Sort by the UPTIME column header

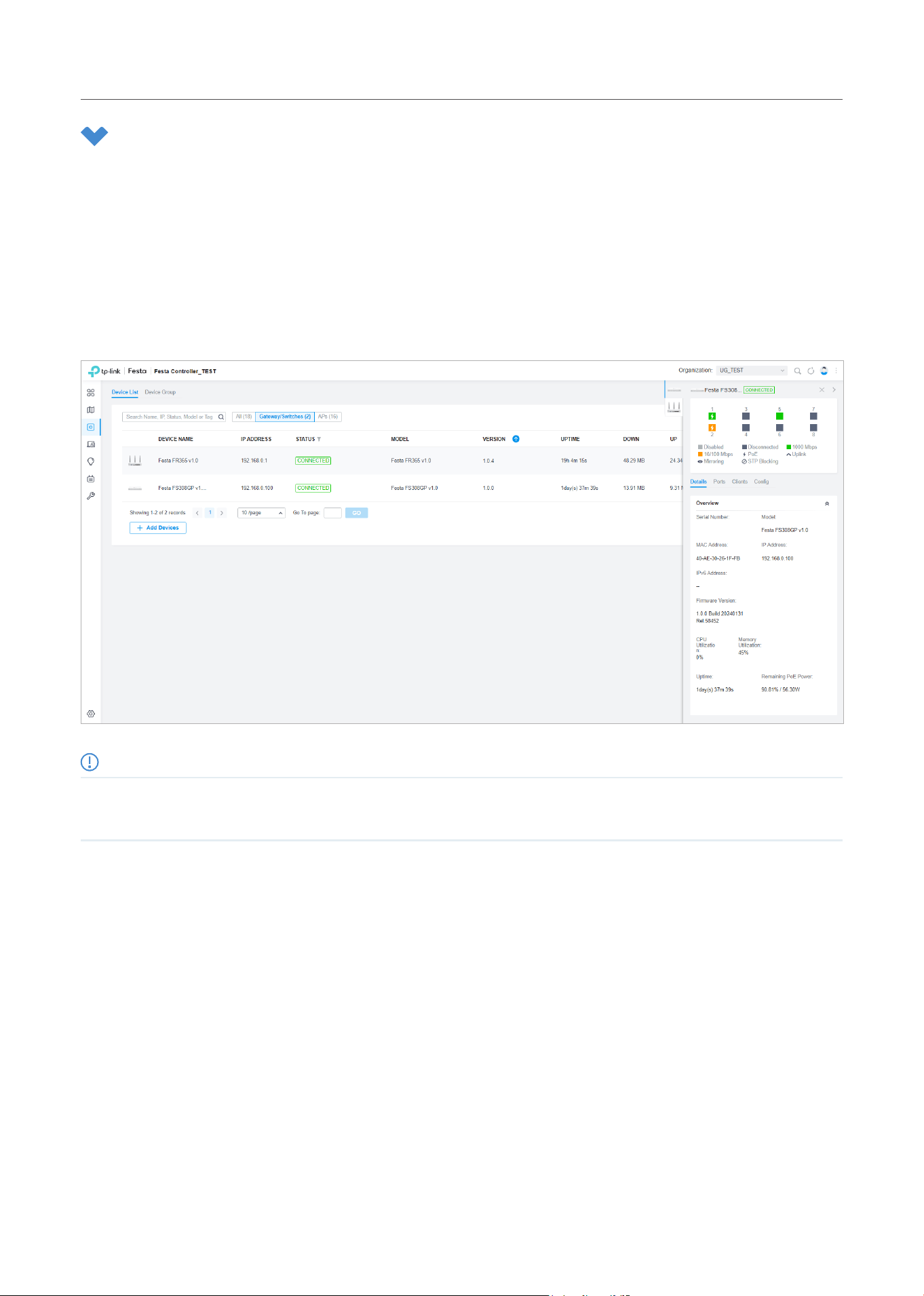tap(571, 440)
